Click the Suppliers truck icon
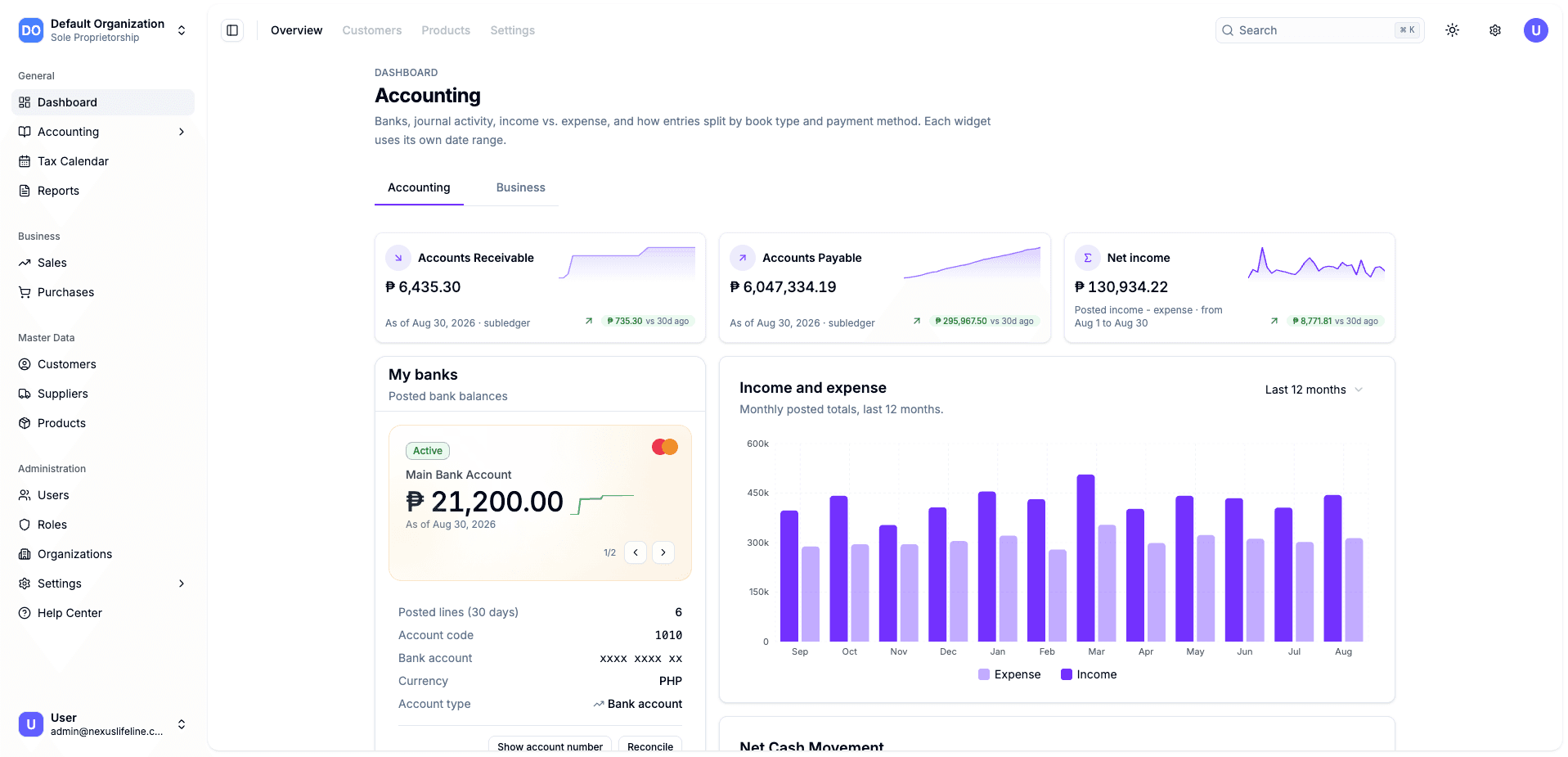 point(25,394)
